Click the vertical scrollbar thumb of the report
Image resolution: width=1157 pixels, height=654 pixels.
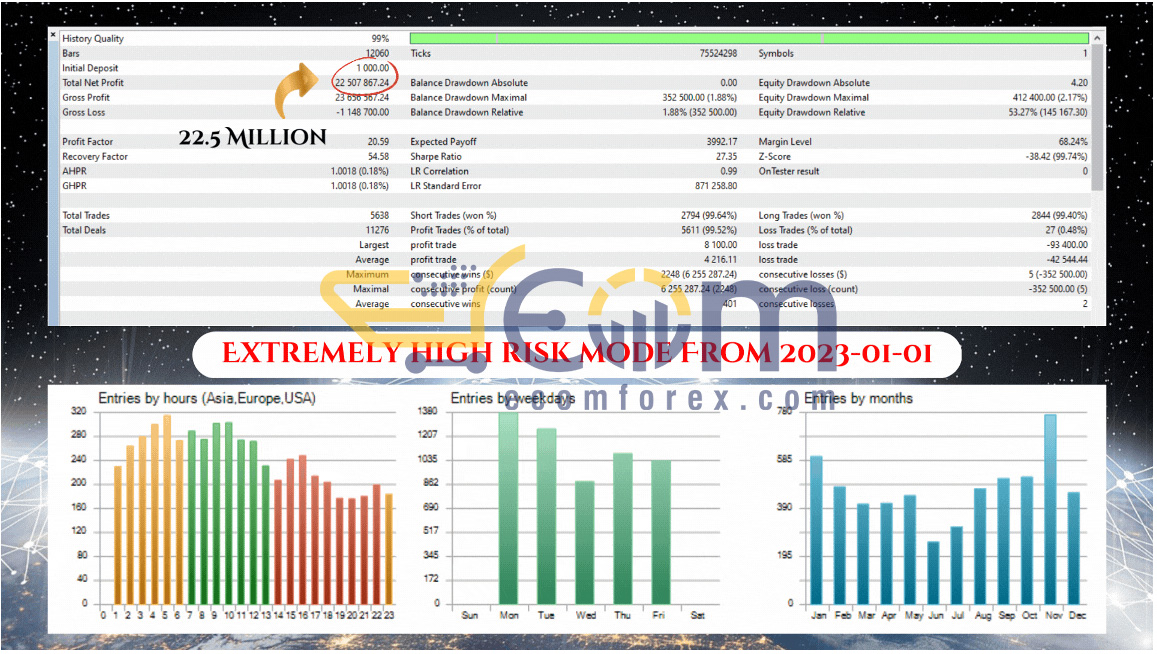(x=1099, y=118)
